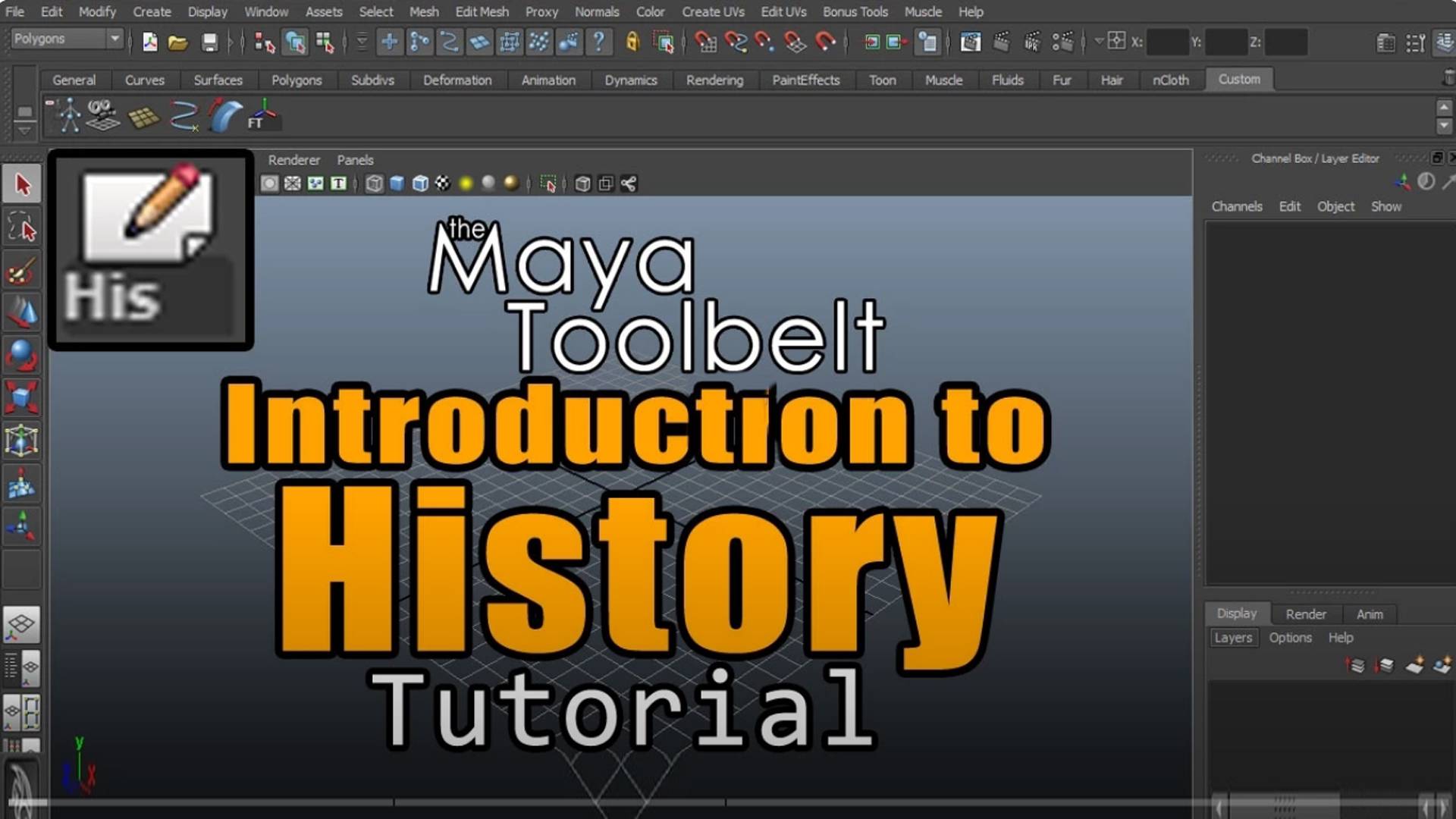The image size is (1456, 819).
Task: Click Options in the Layer Editor
Action: 1290,638
